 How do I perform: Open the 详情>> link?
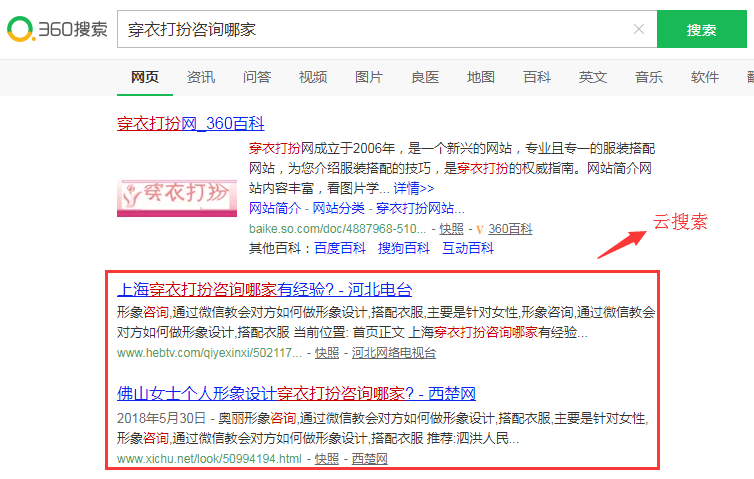414,188
